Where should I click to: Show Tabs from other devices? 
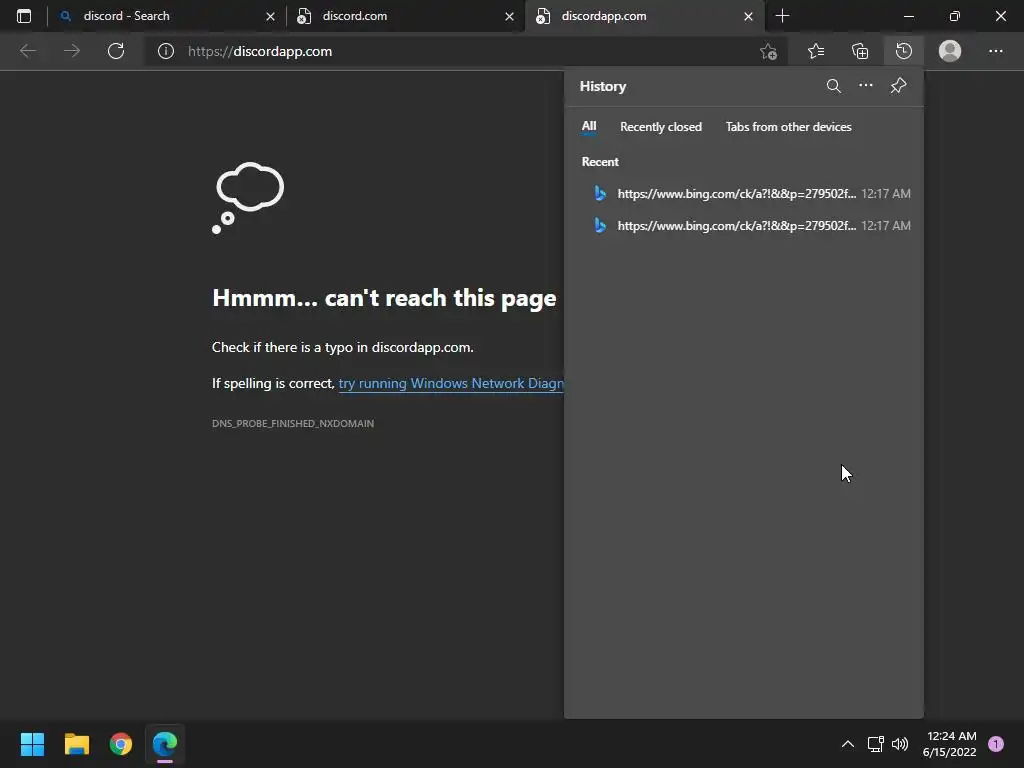point(788,127)
